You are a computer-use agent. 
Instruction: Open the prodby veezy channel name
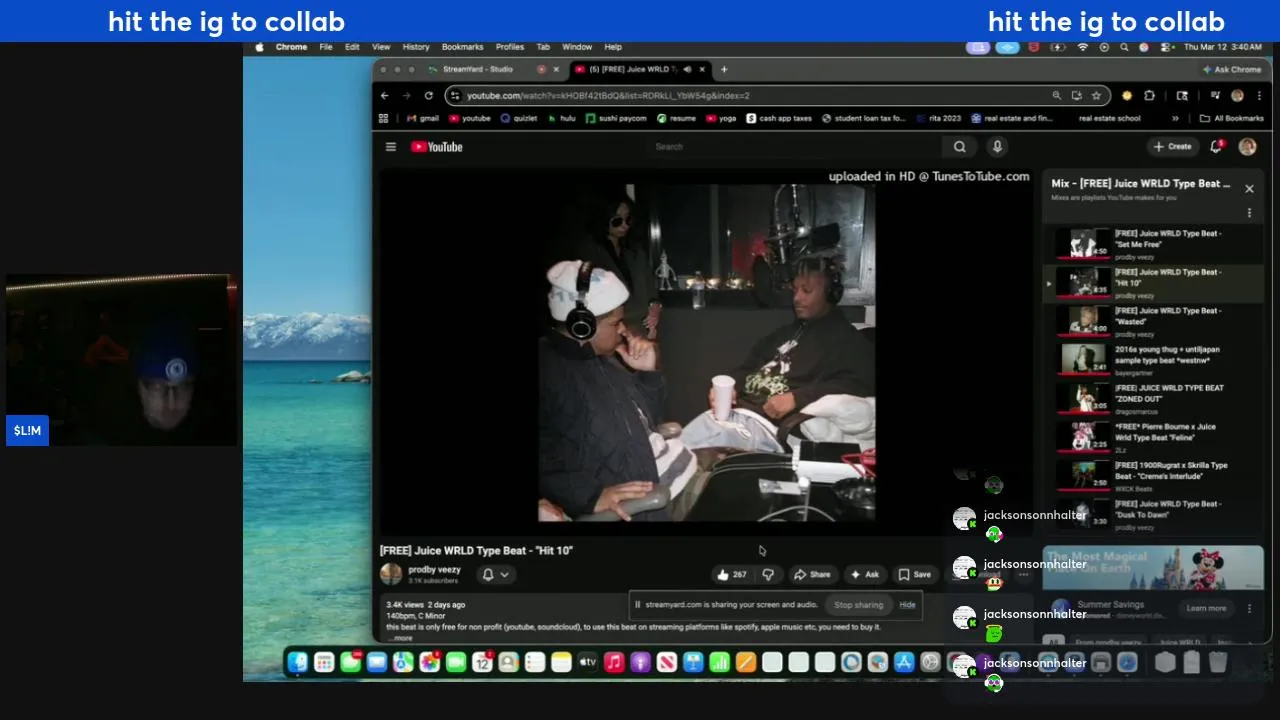click(435, 570)
